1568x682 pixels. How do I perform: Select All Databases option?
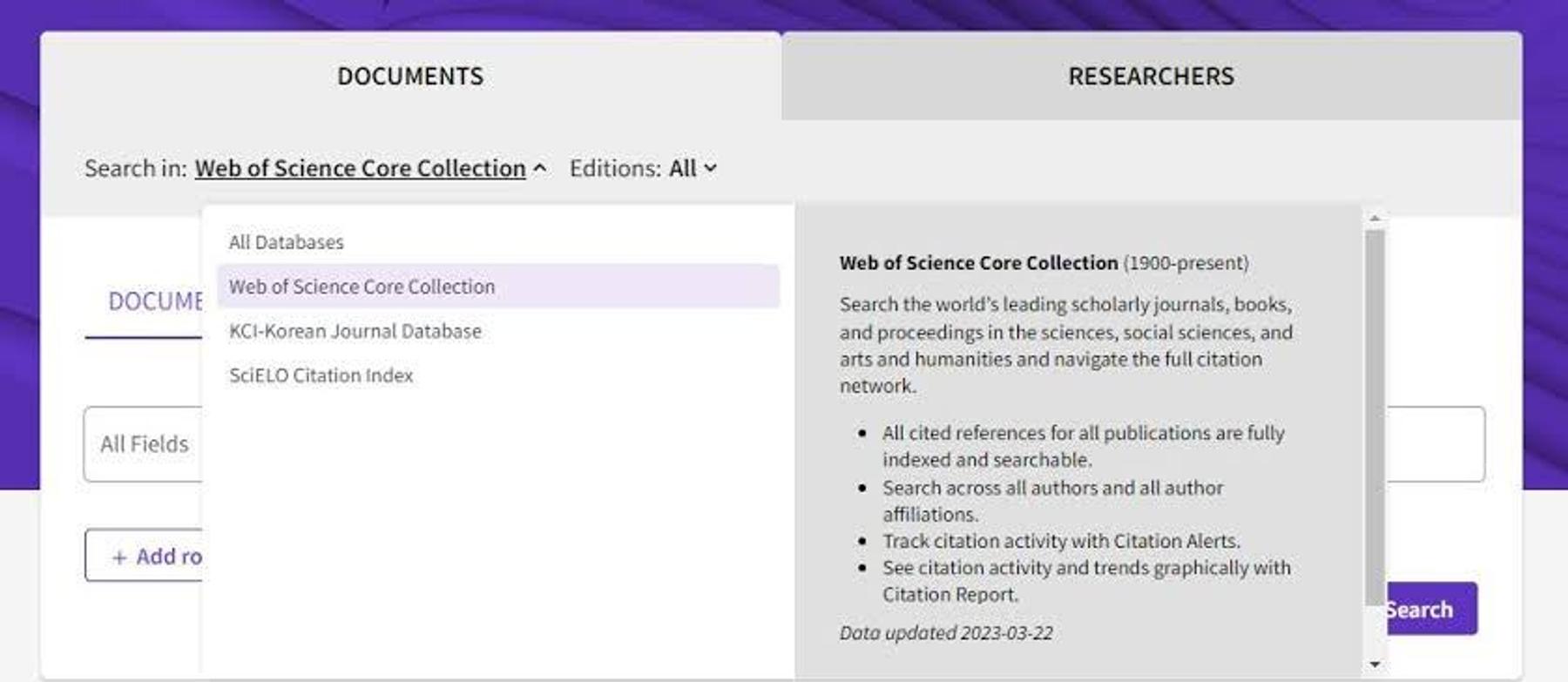pos(287,242)
